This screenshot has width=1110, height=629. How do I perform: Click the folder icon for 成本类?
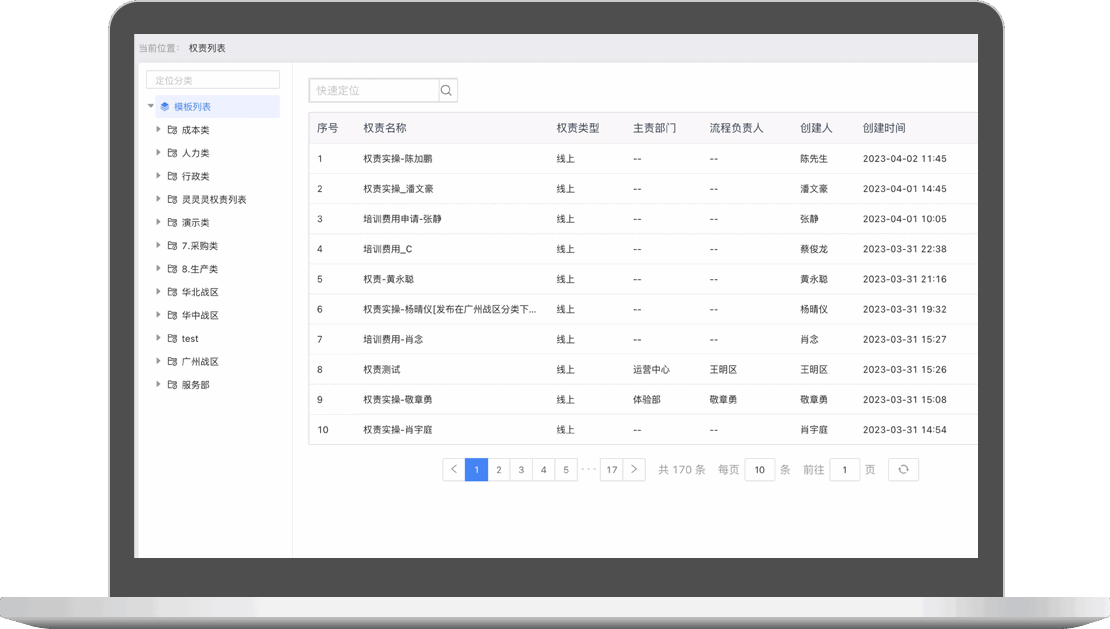click(172, 130)
